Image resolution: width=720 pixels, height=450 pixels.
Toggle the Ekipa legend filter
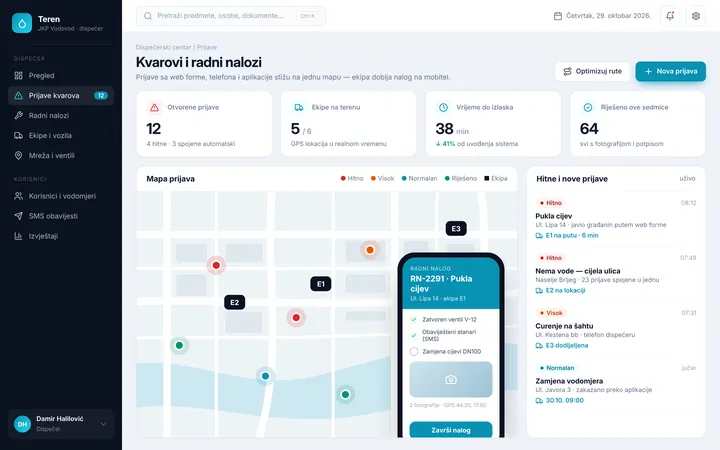click(x=495, y=179)
